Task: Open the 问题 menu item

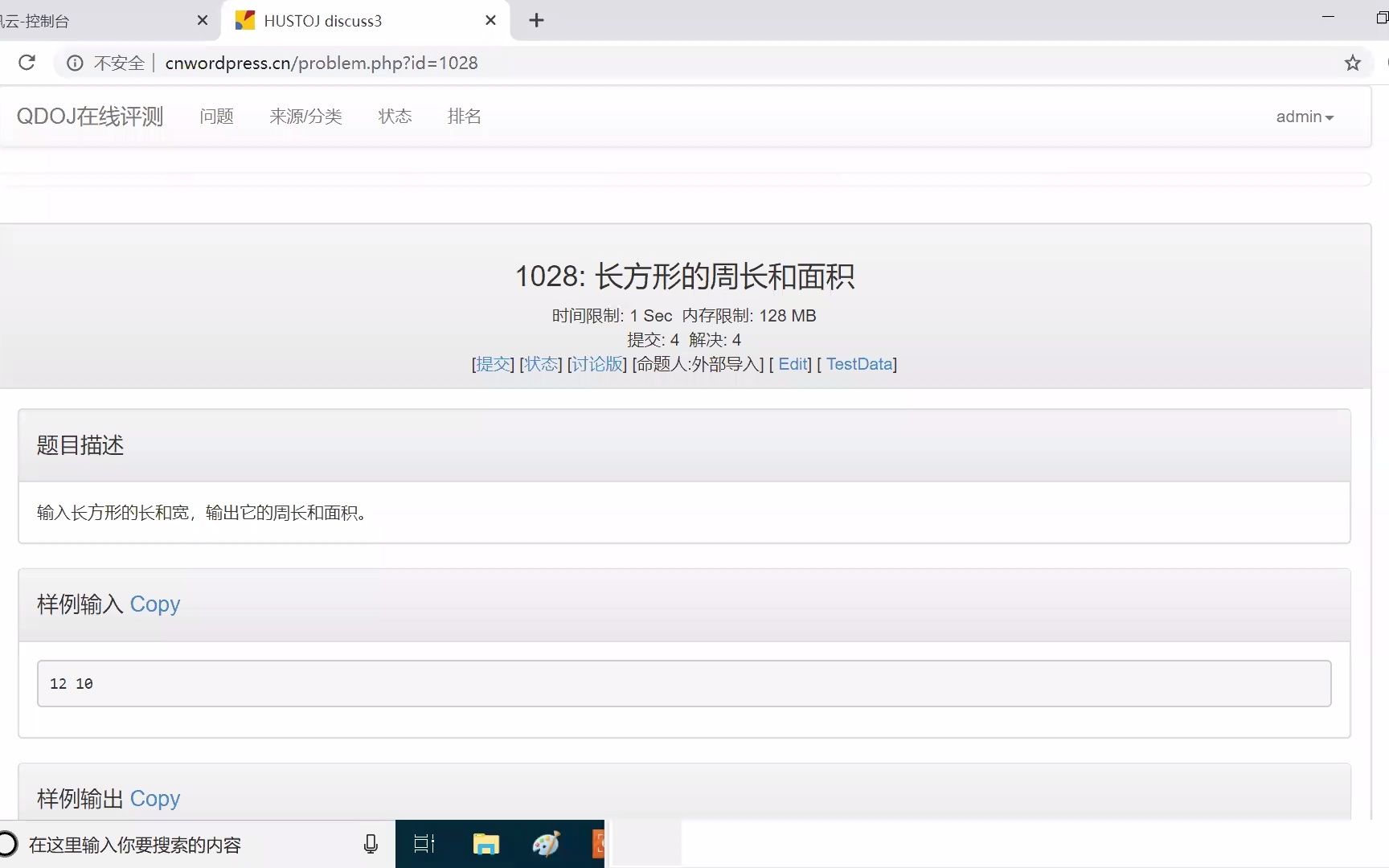Action: pyautogui.click(x=217, y=117)
